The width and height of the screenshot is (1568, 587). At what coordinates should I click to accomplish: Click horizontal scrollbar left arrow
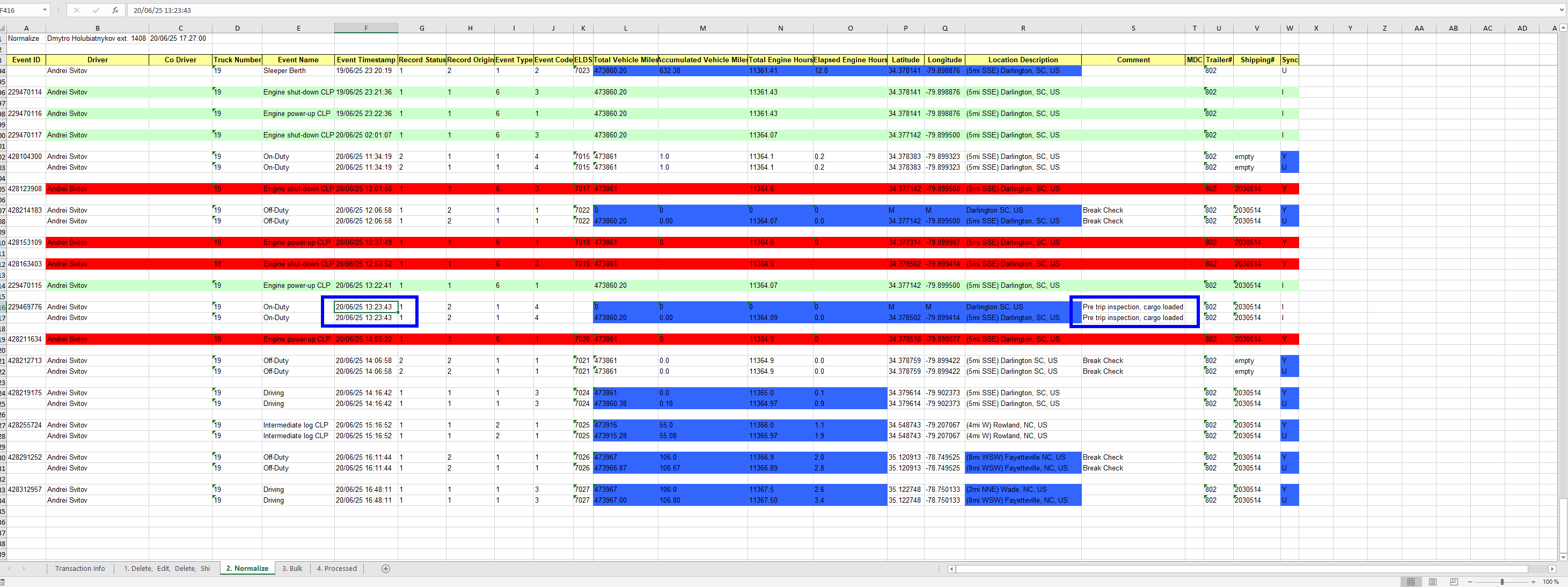tap(952, 569)
